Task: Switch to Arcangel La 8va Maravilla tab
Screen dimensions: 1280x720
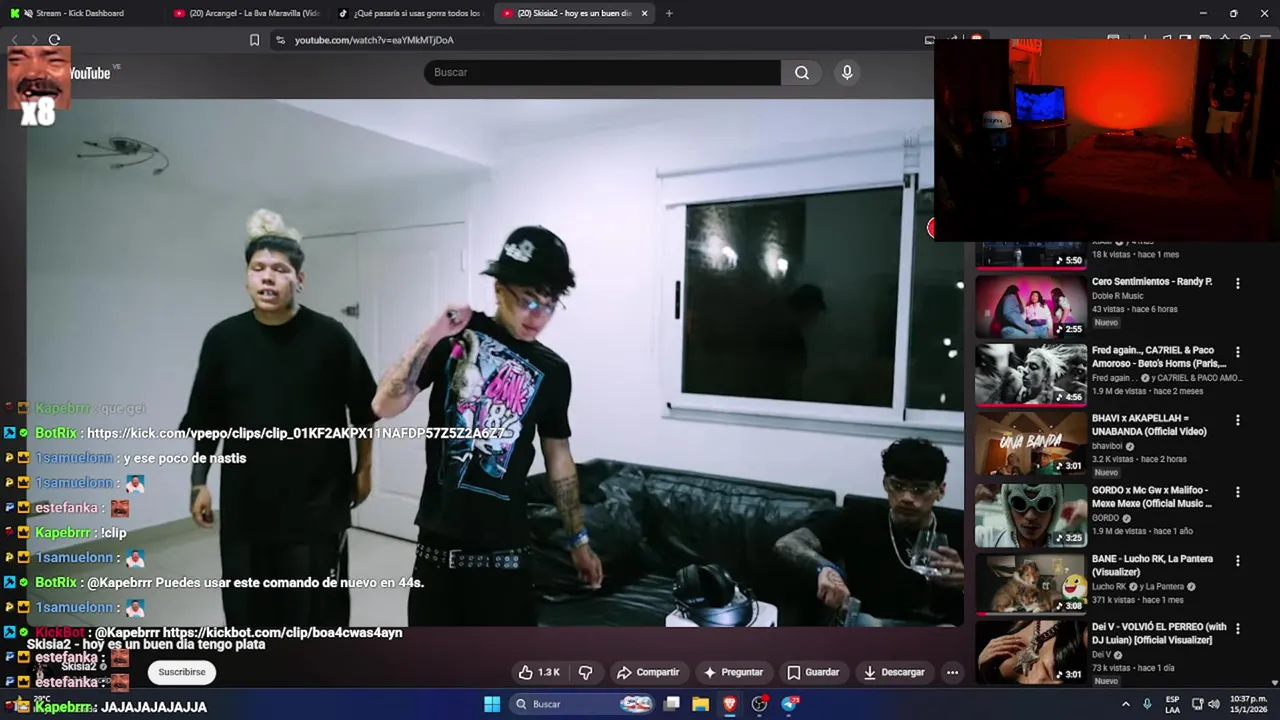Action: pyautogui.click(x=247, y=13)
